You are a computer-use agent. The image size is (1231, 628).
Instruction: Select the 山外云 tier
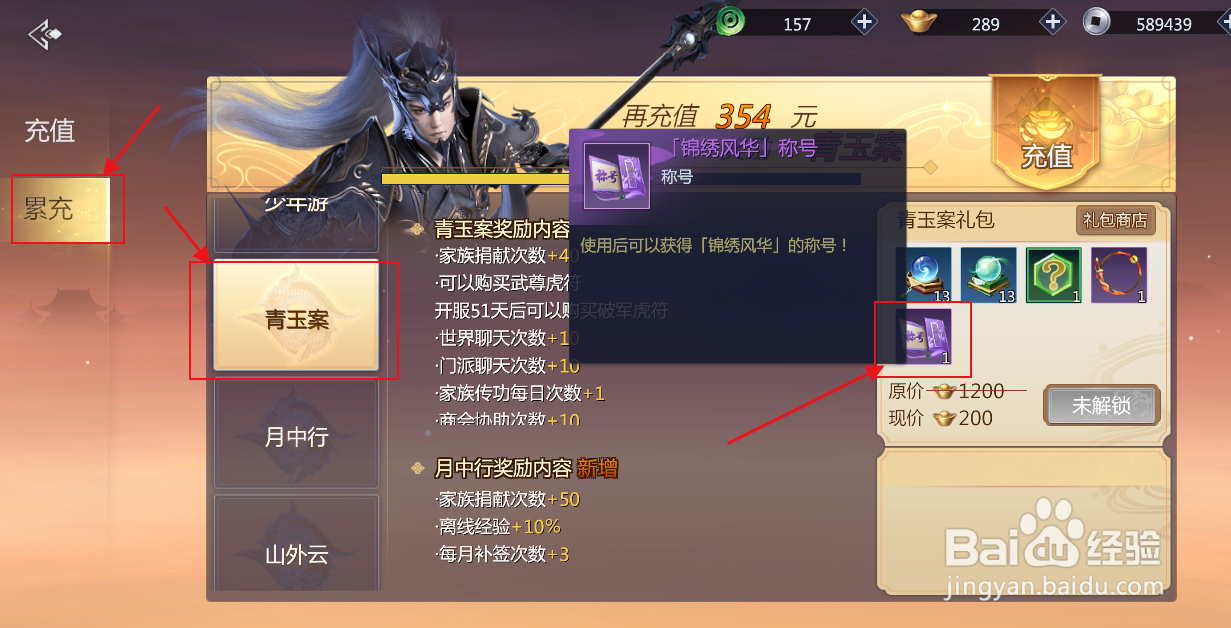(296, 550)
